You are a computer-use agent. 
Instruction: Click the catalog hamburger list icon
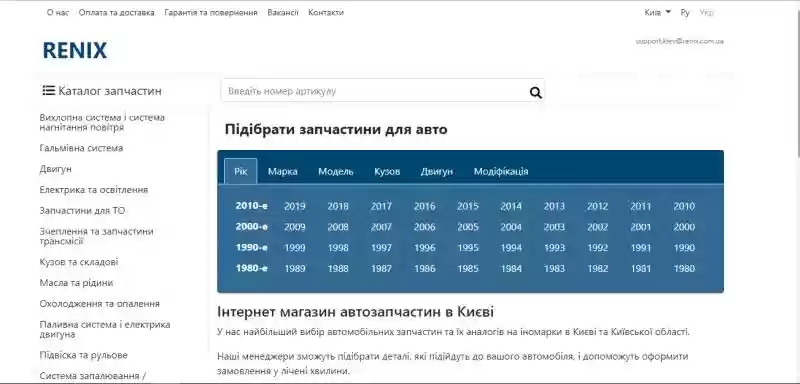[48, 91]
